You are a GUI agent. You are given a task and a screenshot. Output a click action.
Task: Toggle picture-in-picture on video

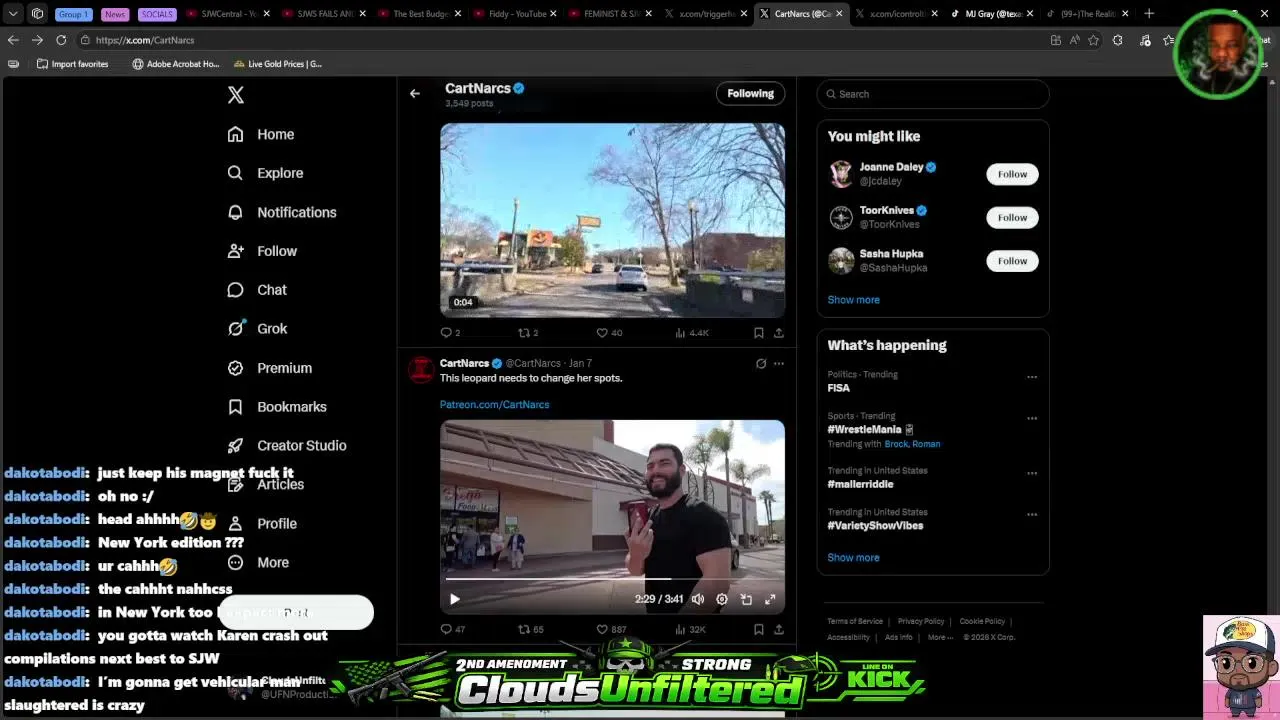tap(746, 599)
